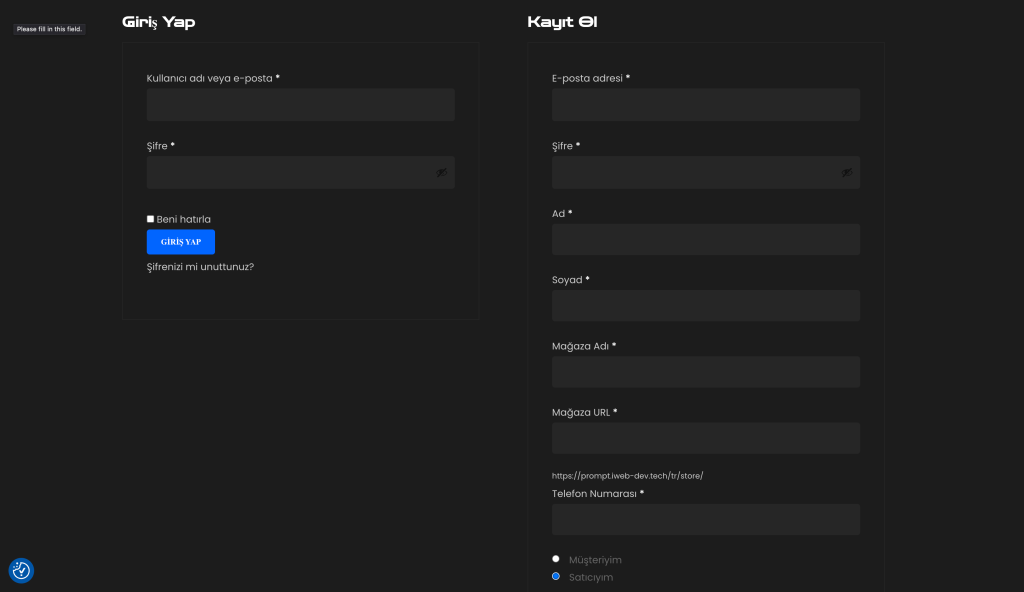Click the login Şifre input field
This screenshot has width=1024, height=592.
point(290,173)
